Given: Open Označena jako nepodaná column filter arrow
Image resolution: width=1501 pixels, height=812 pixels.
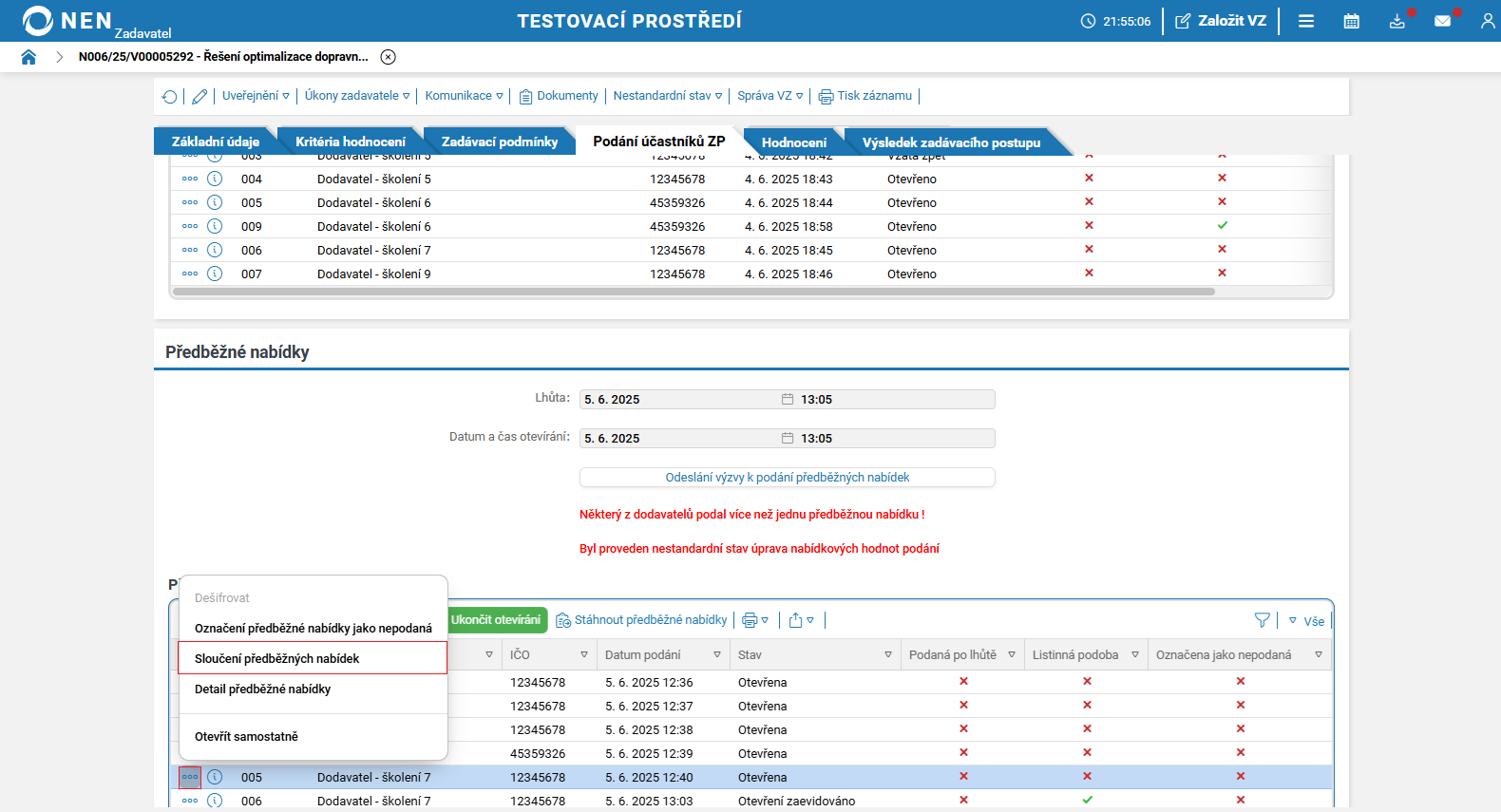Looking at the screenshot, I should click(x=1319, y=655).
